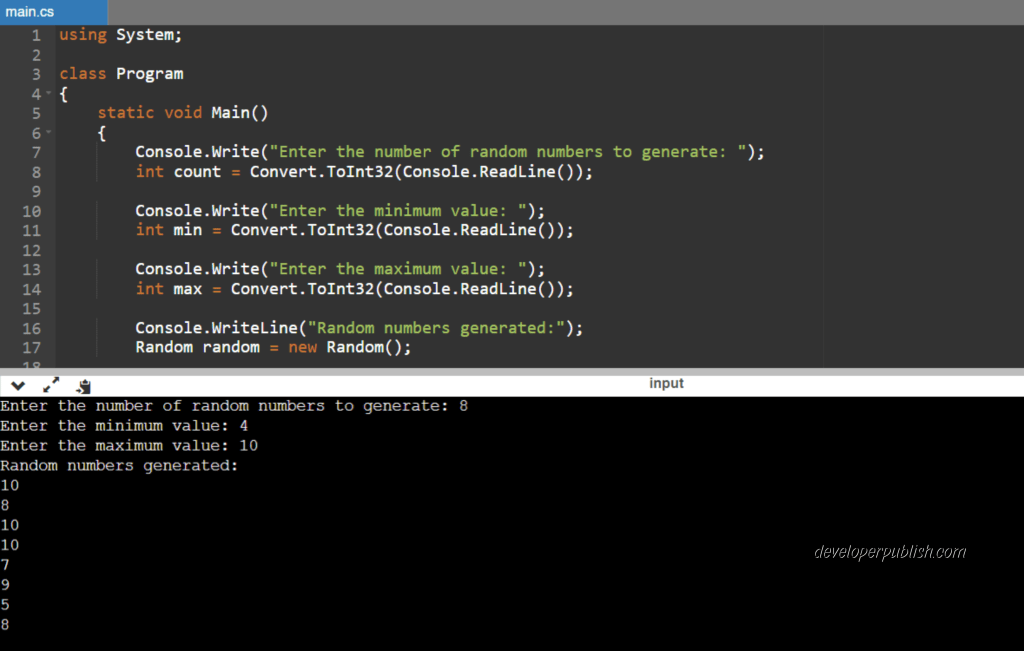The height and width of the screenshot is (651, 1024).
Task: Open the developerpublish.com watermark link
Action: coord(892,551)
